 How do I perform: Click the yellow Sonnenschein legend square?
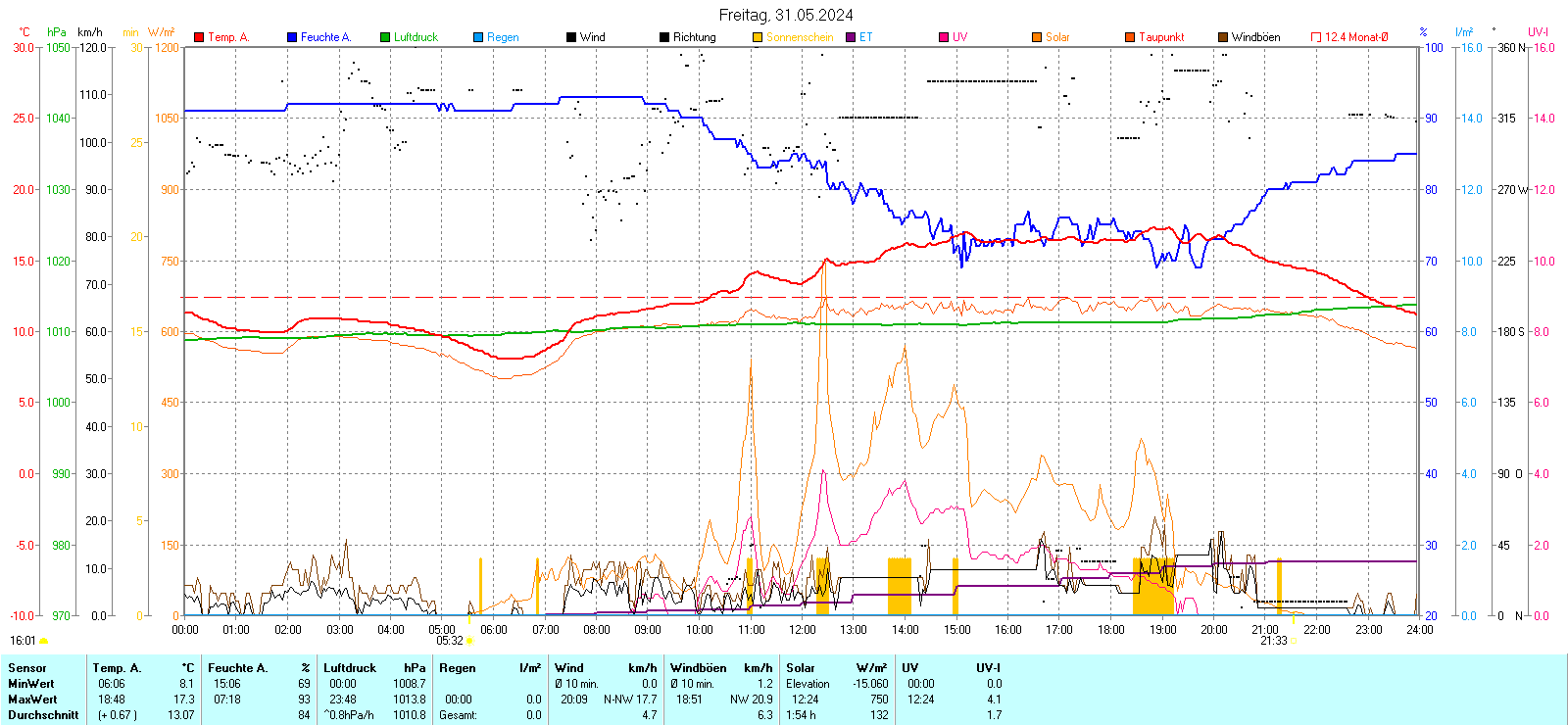coord(758,37)
